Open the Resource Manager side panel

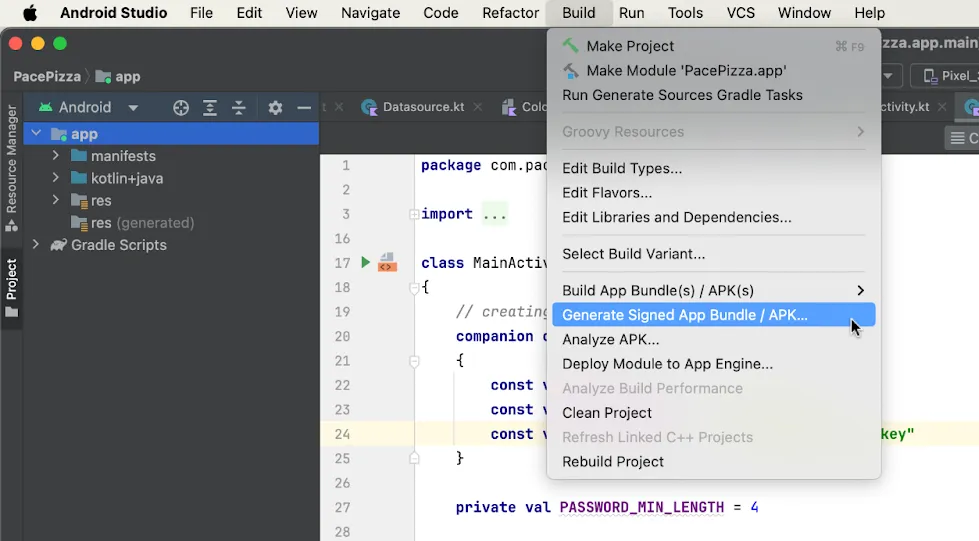11,167
